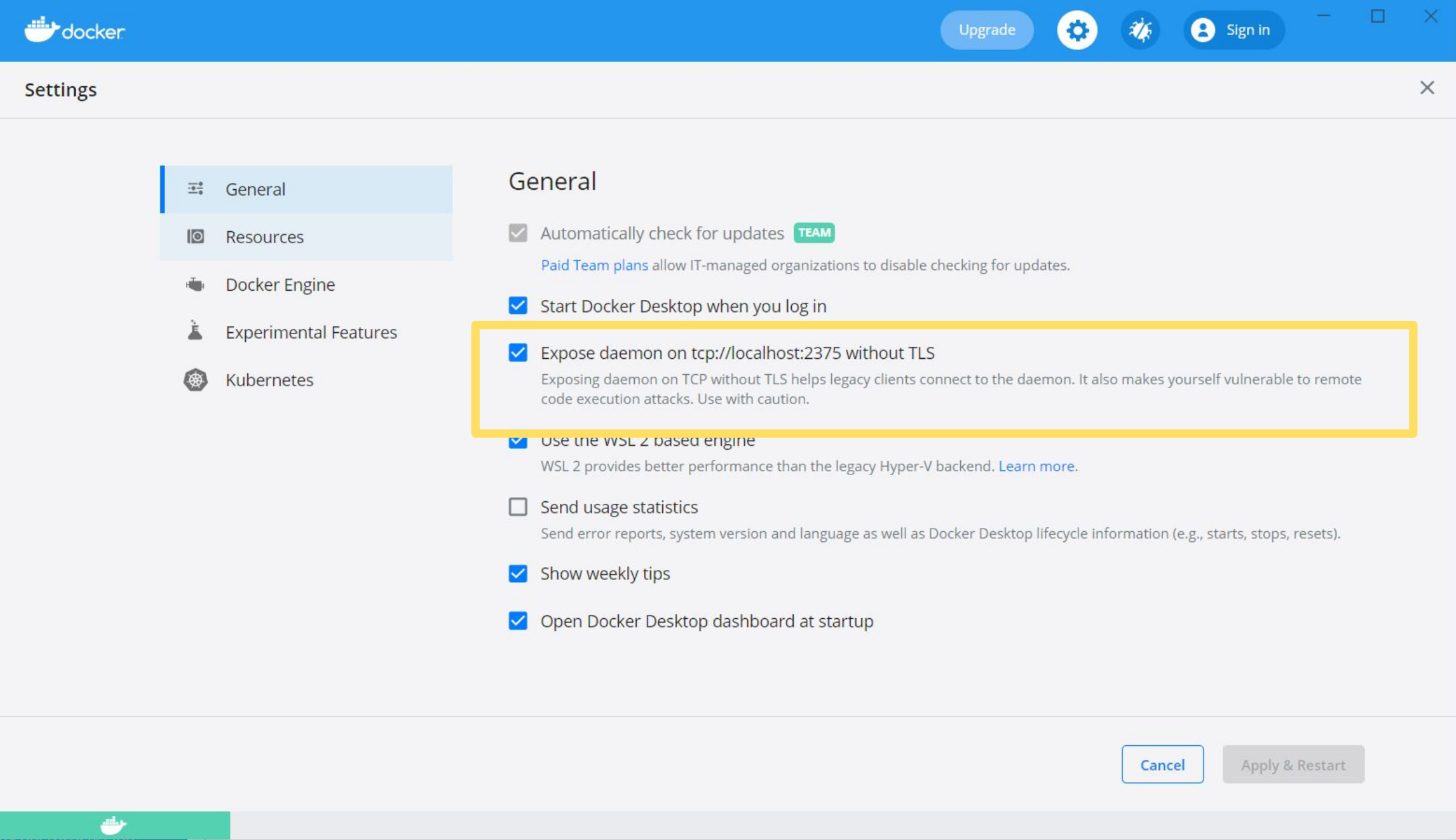Open Docker Settings gear icon
This screenshot has width=1456, height=840.
click(1077, 30)
